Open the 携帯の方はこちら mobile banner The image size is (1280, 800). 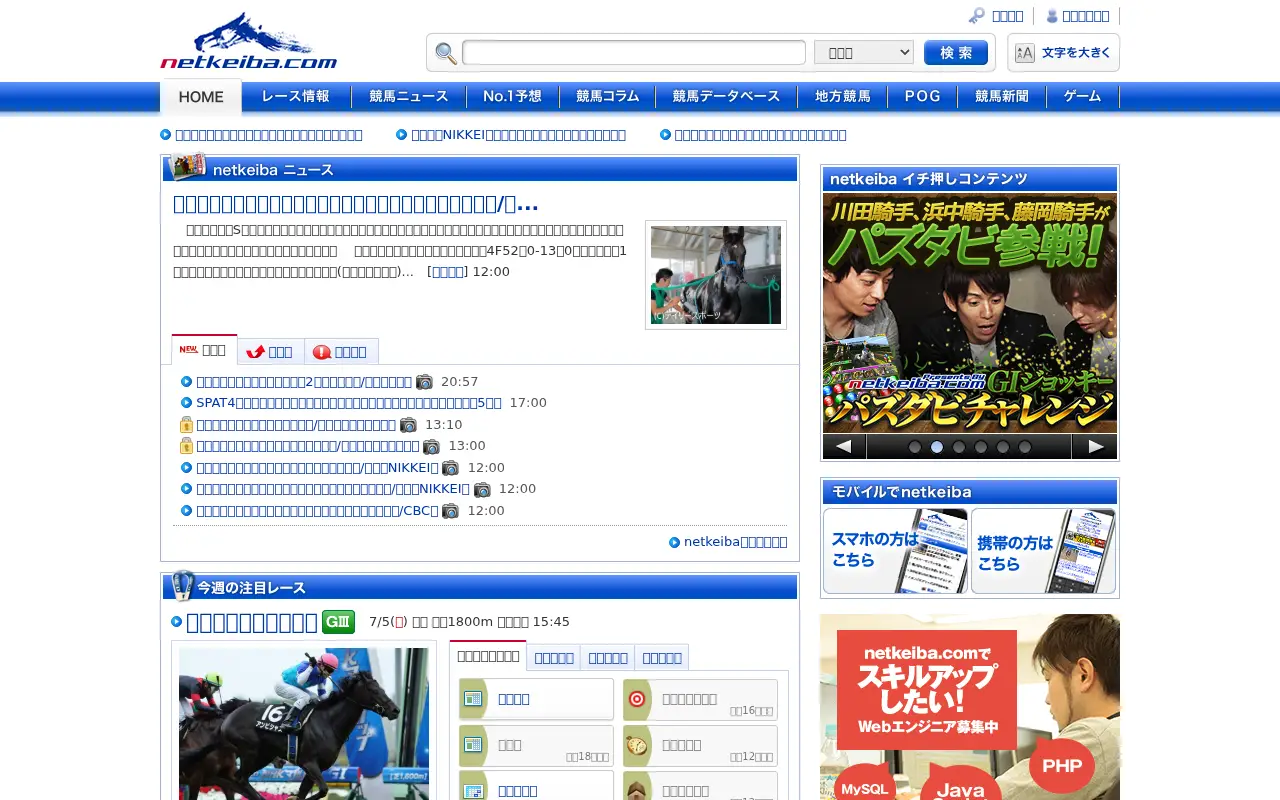1043,551
